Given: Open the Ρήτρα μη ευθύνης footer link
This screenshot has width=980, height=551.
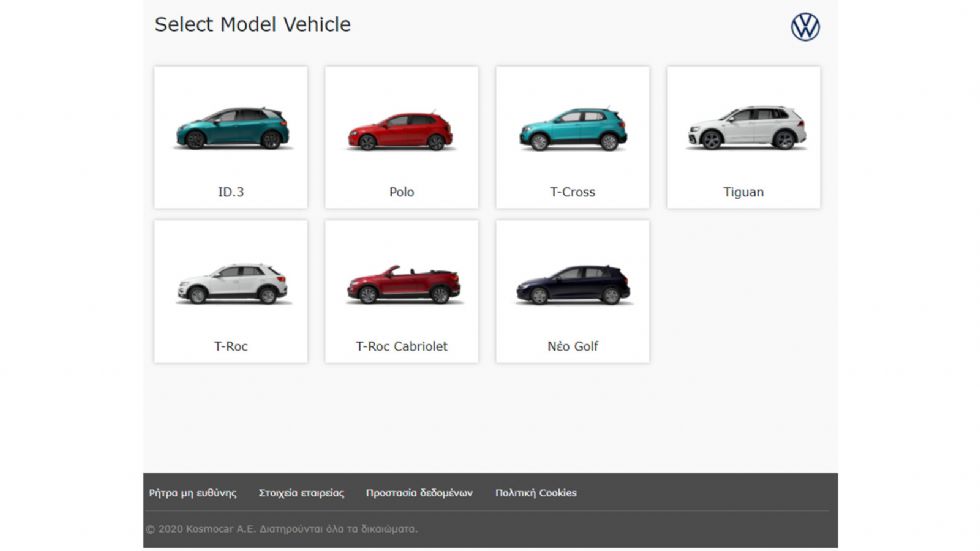Looking at the screenshot, I should (192, 493).
